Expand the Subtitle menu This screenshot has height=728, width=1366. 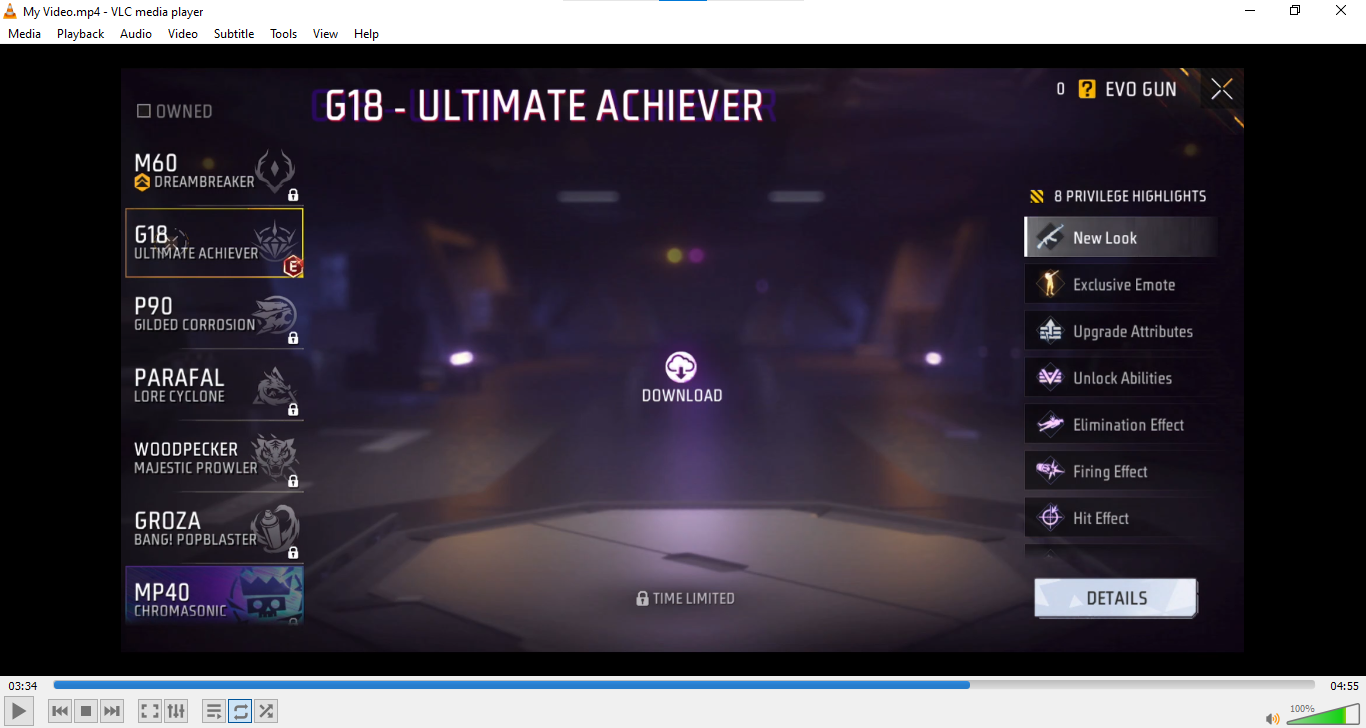(233, 33)
